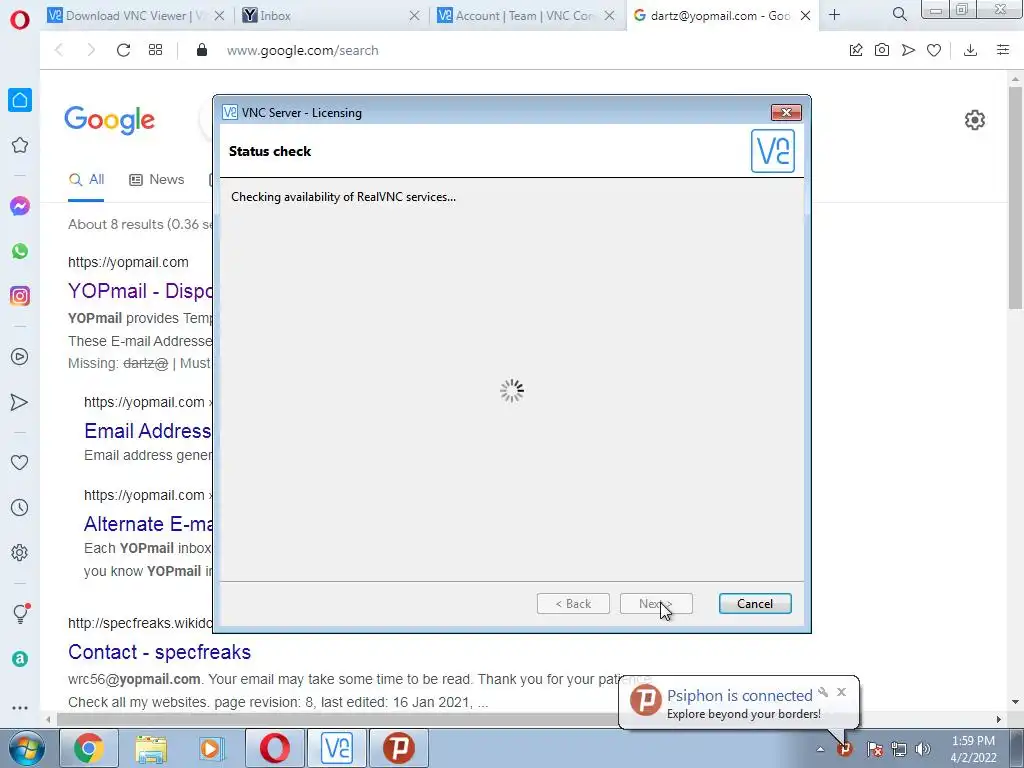Close the Inbox tab

point(414,16)
